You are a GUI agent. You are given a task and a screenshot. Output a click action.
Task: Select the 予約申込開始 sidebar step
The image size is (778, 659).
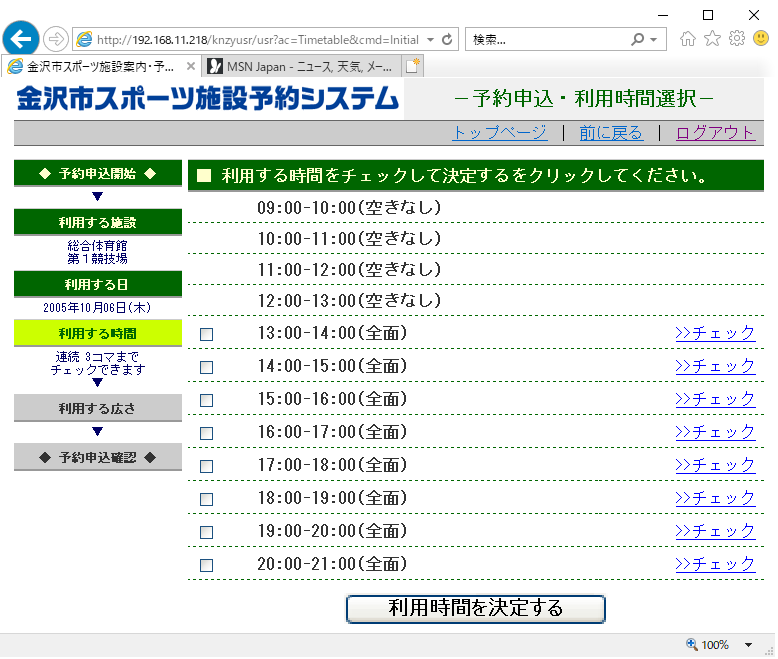click(98, 173)
